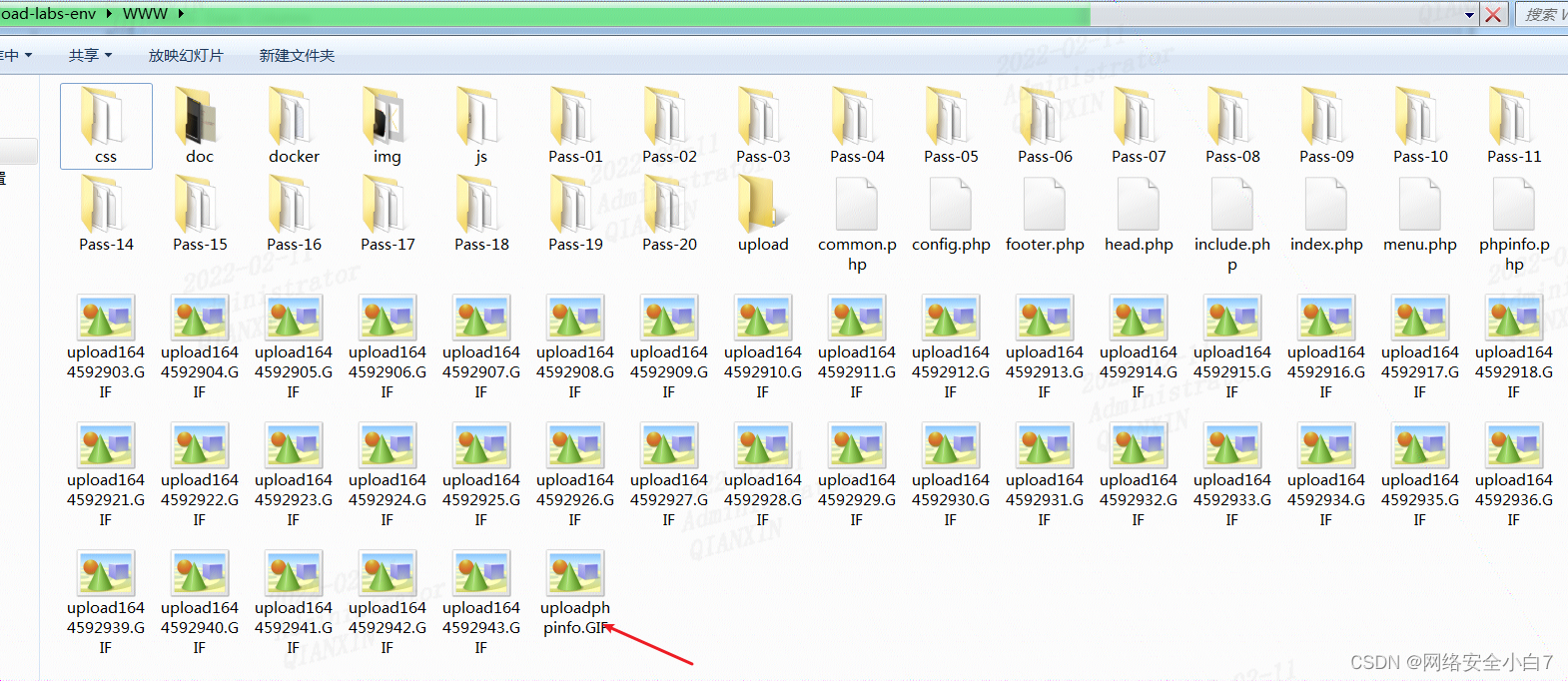Select the include.php file
This screenshot has height=681, width=1568.
[x=1232, y=224]
